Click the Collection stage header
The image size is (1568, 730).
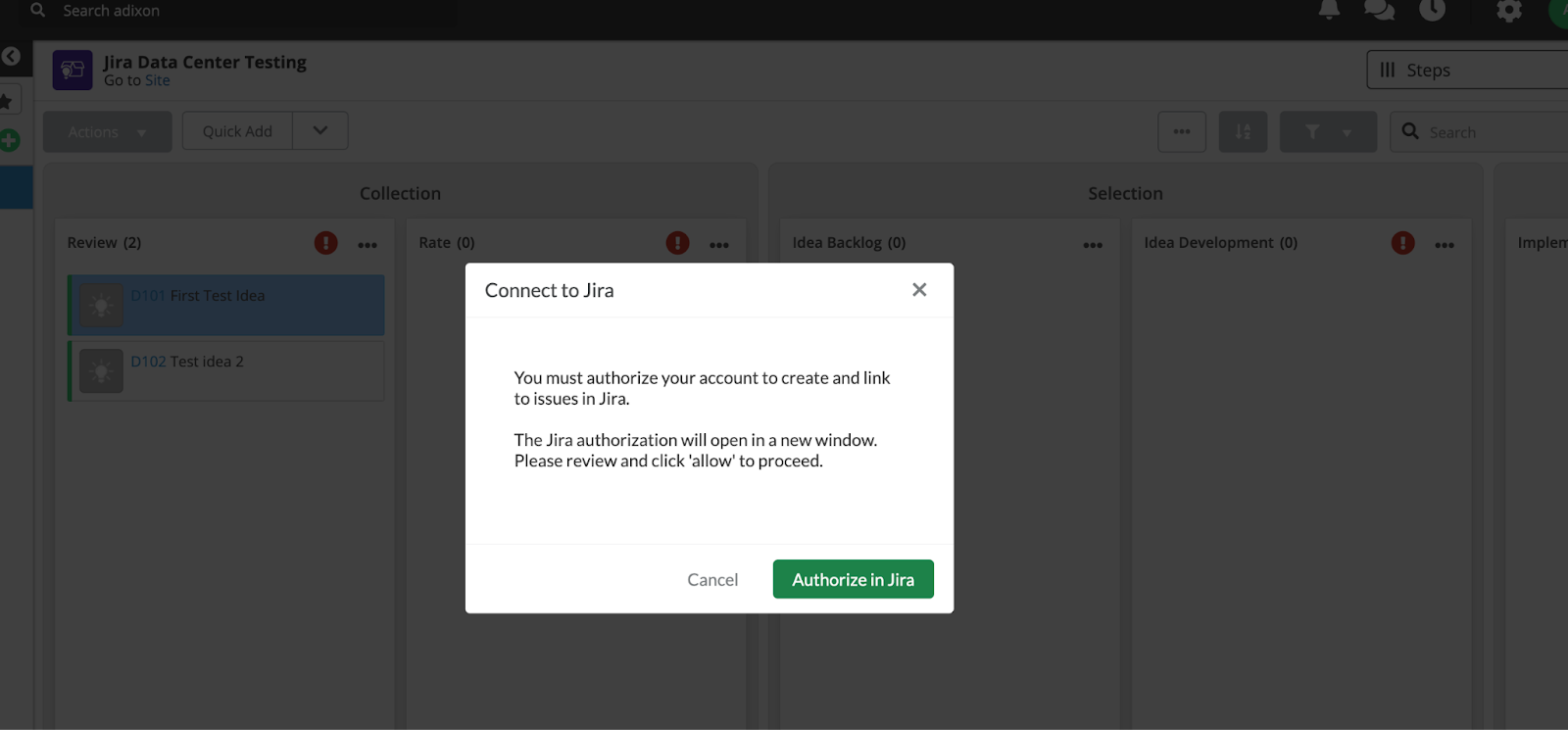click(400, 194)
